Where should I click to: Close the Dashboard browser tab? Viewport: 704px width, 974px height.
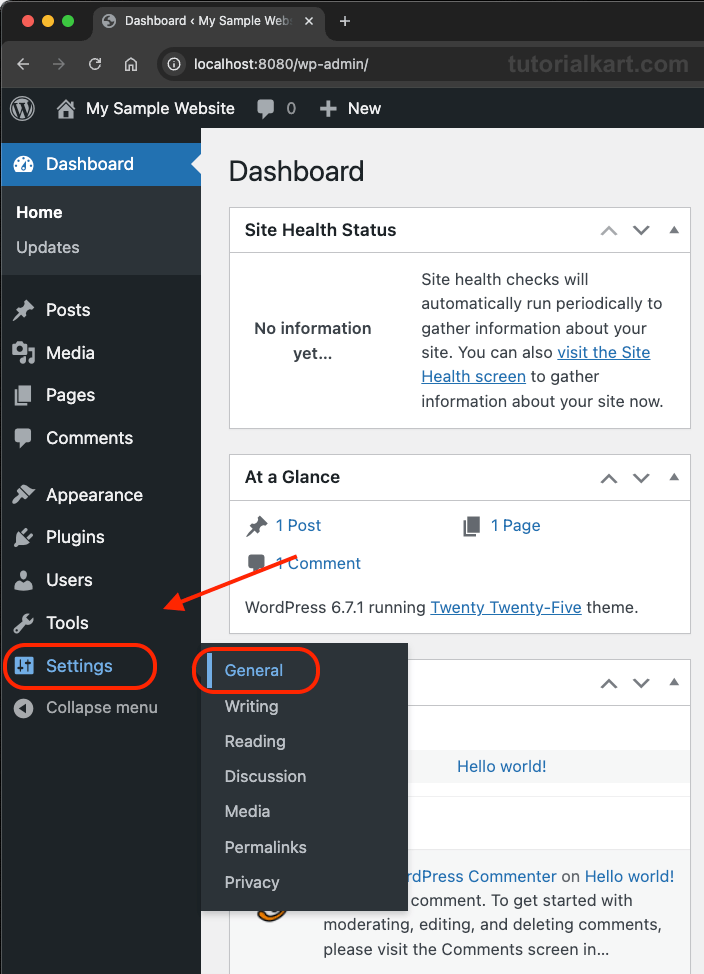click(309, 21)
